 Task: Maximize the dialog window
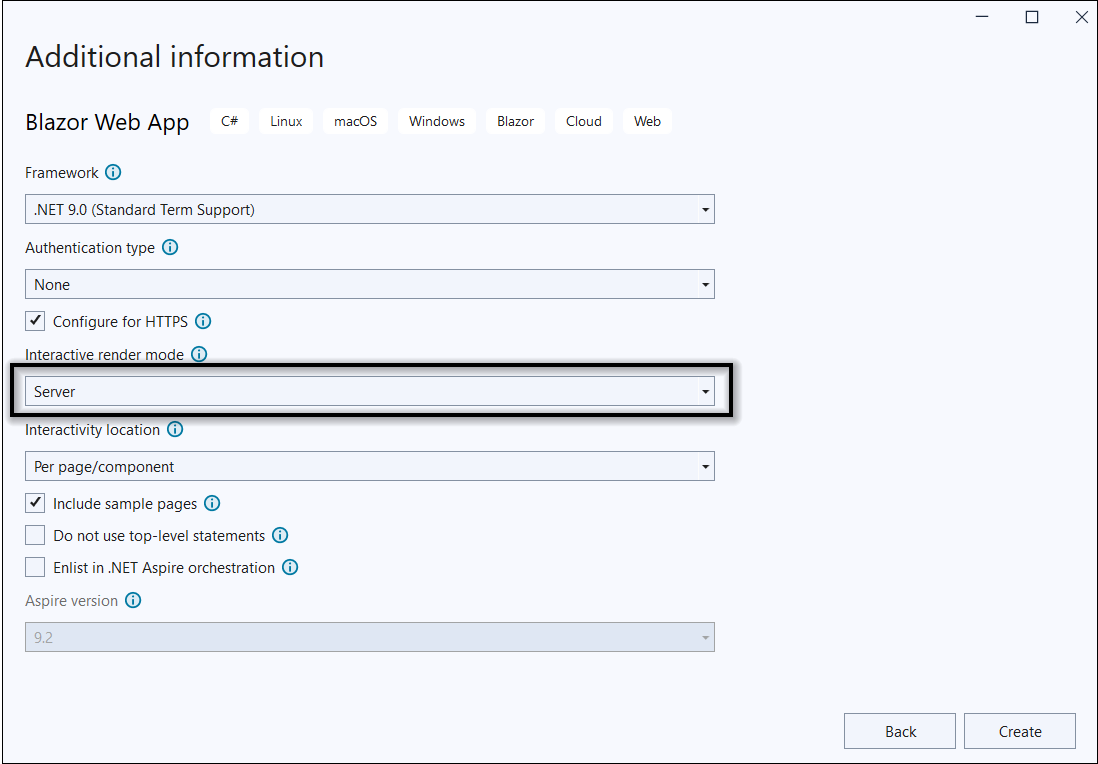(1032, 17)
